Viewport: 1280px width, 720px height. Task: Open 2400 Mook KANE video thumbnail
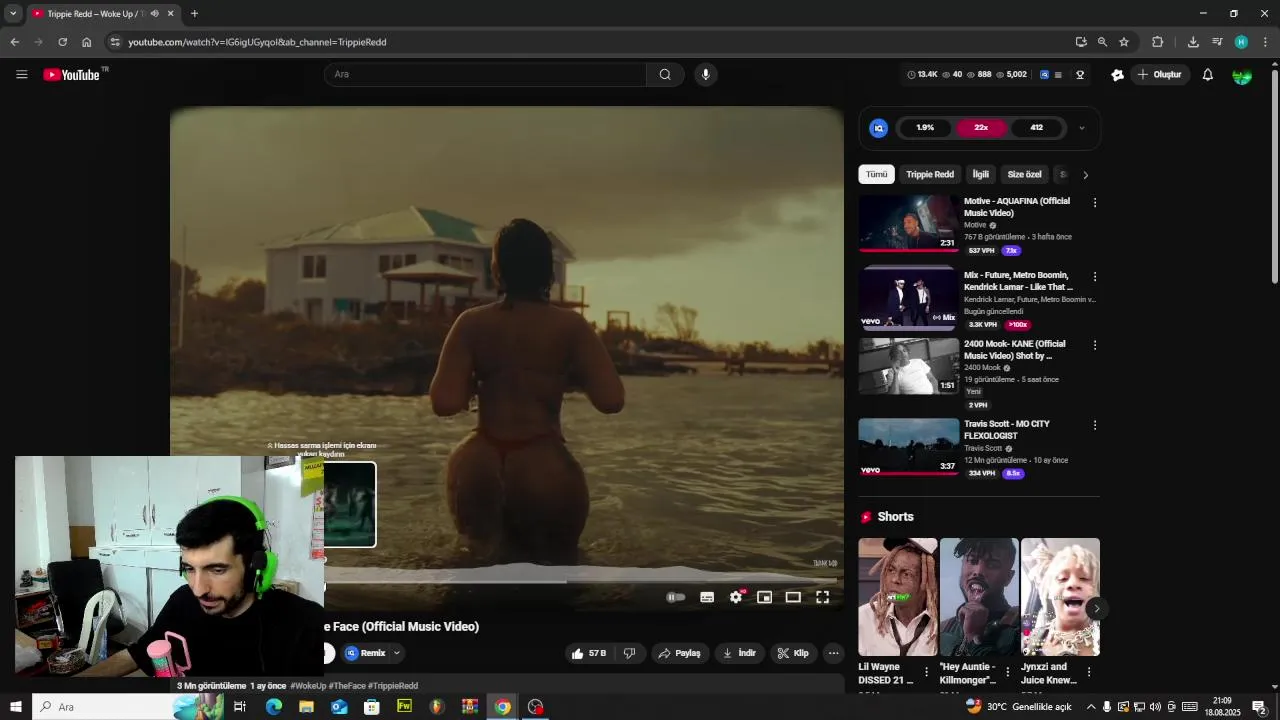pyautogui.click(x=908, y=366)
